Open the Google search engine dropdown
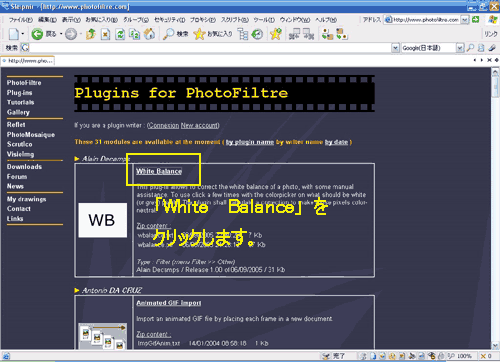Image resolution: width=500 pixels, height=362 pixels. (460, 48)
